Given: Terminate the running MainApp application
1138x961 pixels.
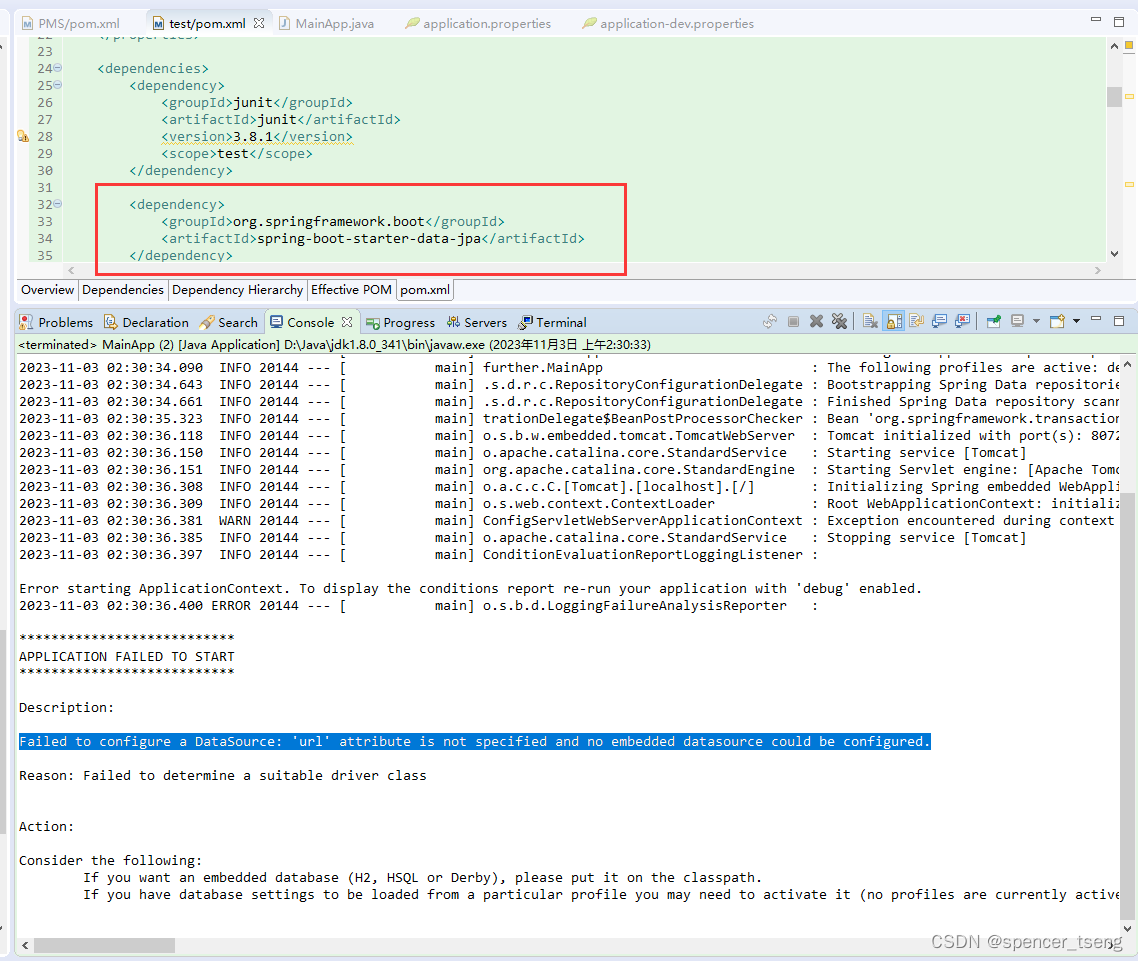Looking at the screenshot, I should pyautogui.click(x=793, y=322).
